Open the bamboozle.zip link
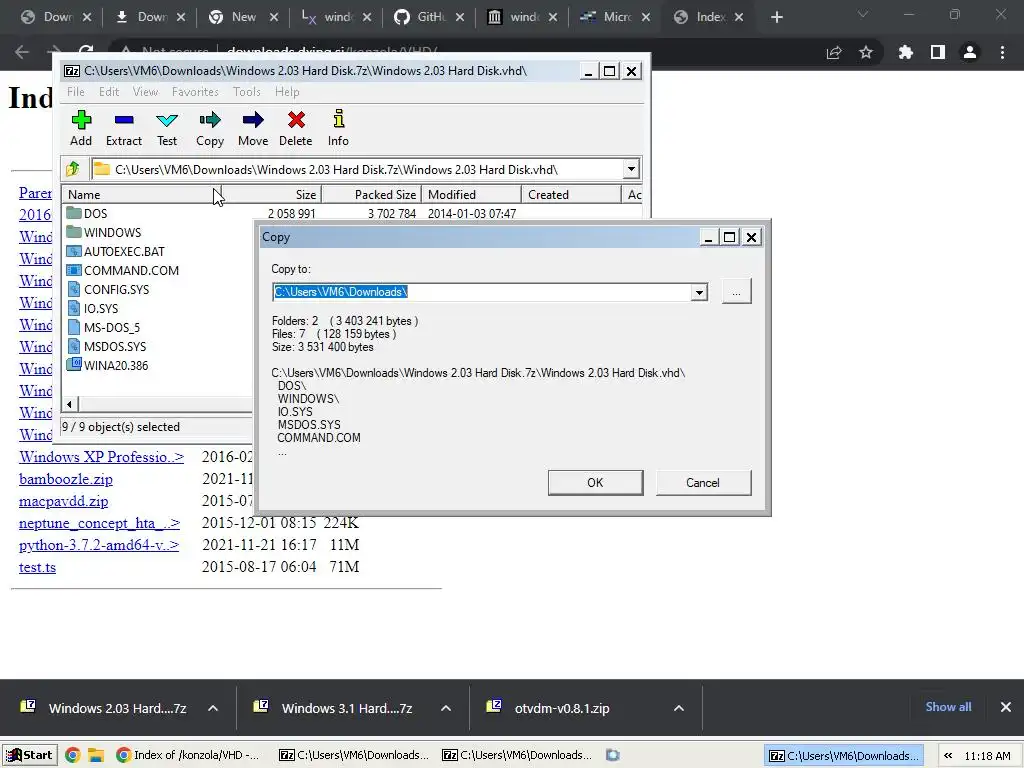 (x=66, y=479)
